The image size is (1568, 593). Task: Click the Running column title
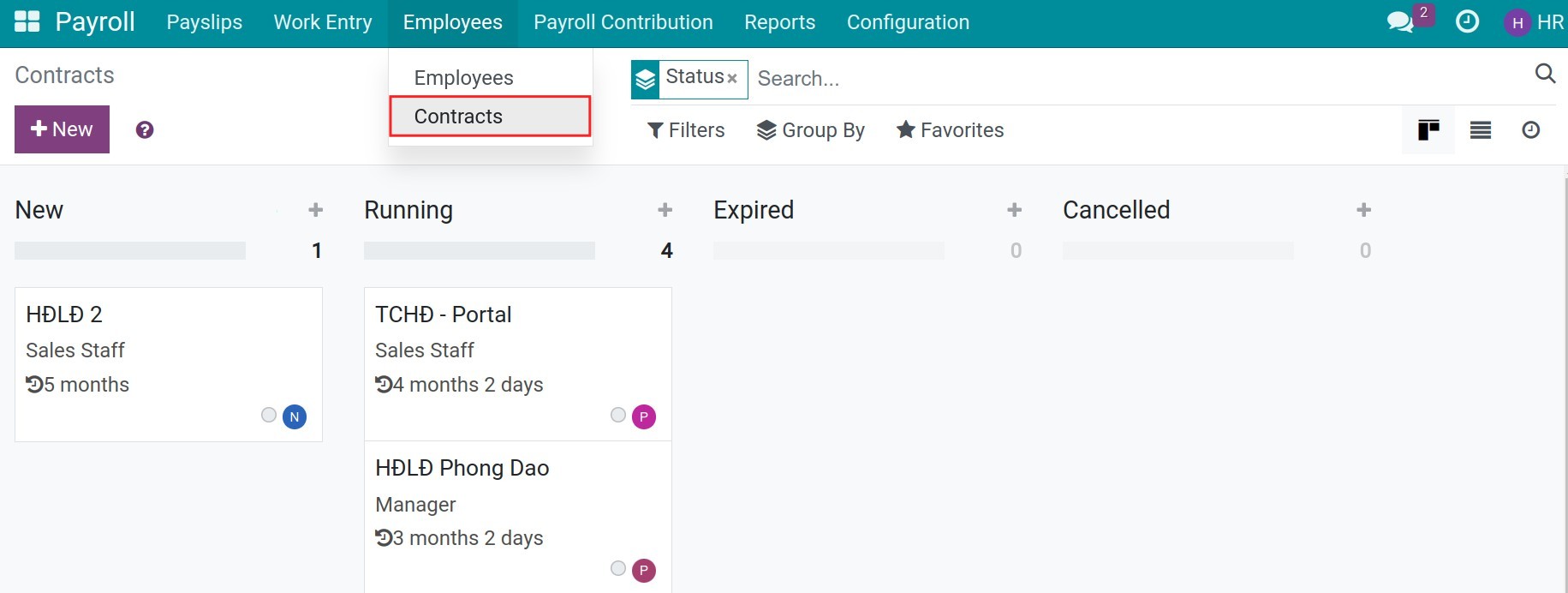[x=408, y=210]
